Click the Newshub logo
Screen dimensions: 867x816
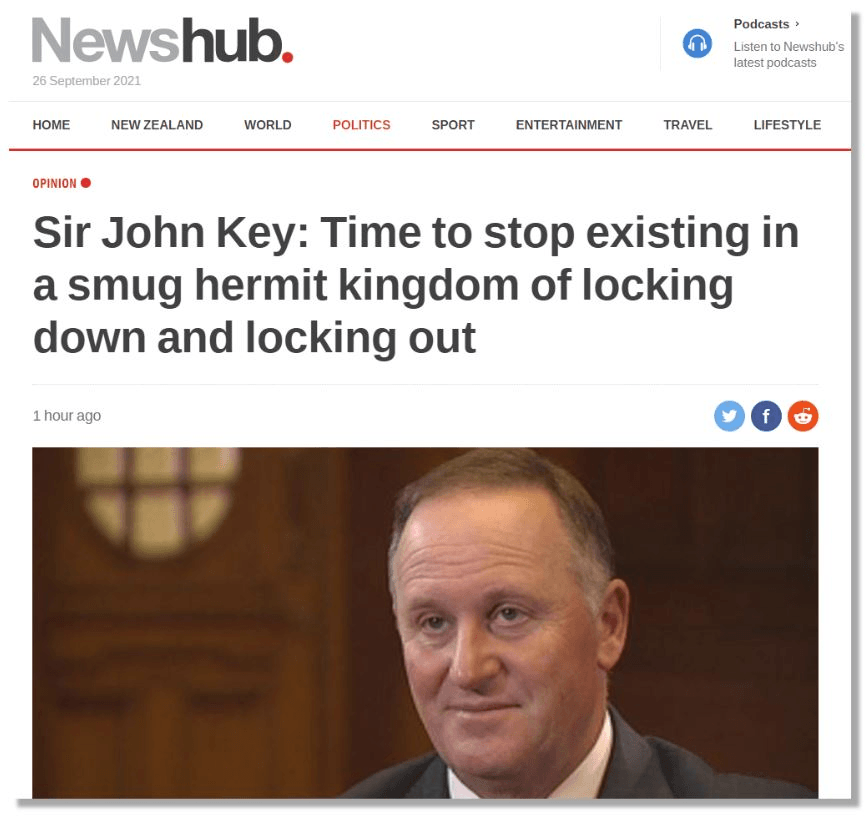point(163,40)
